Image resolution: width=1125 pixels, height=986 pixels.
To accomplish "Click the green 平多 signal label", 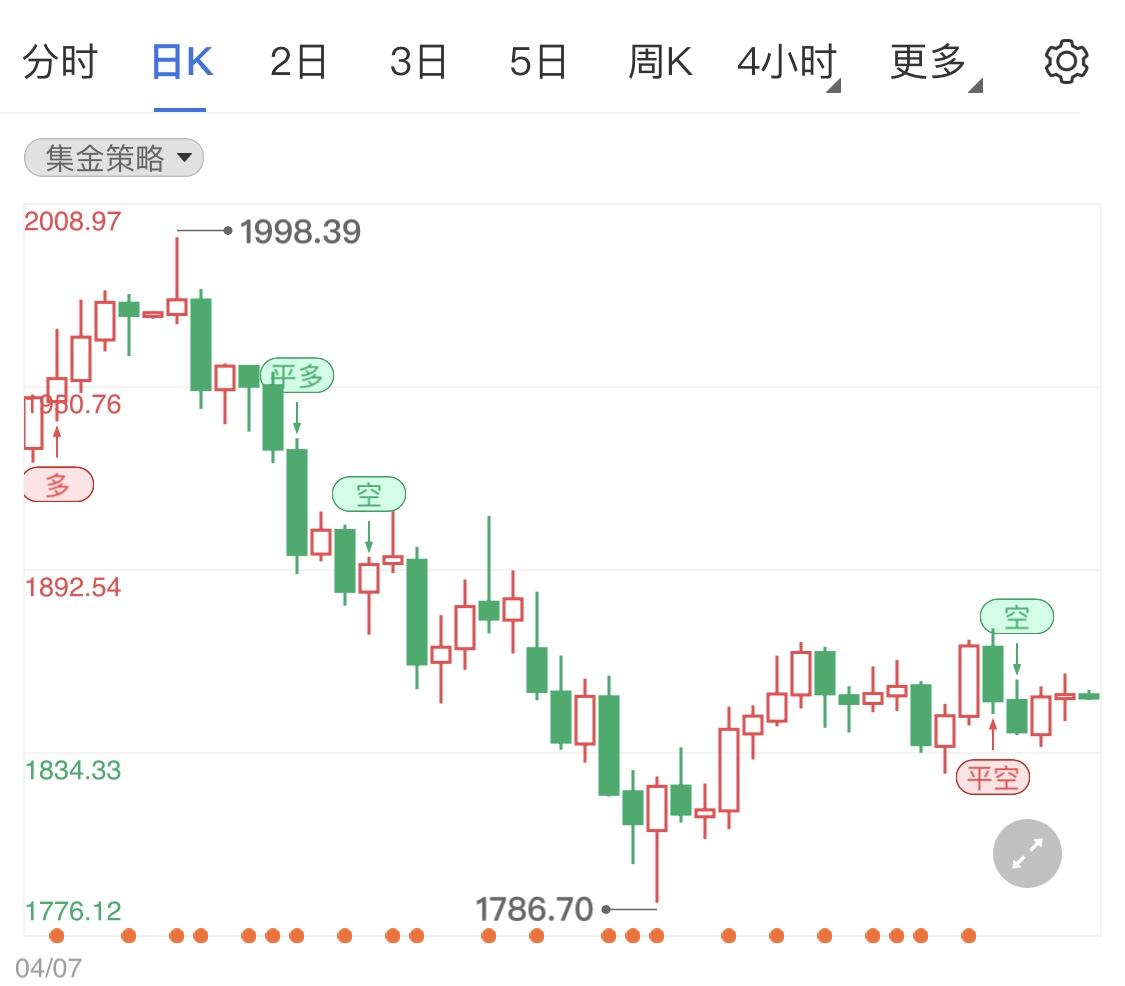I will 297,375.
